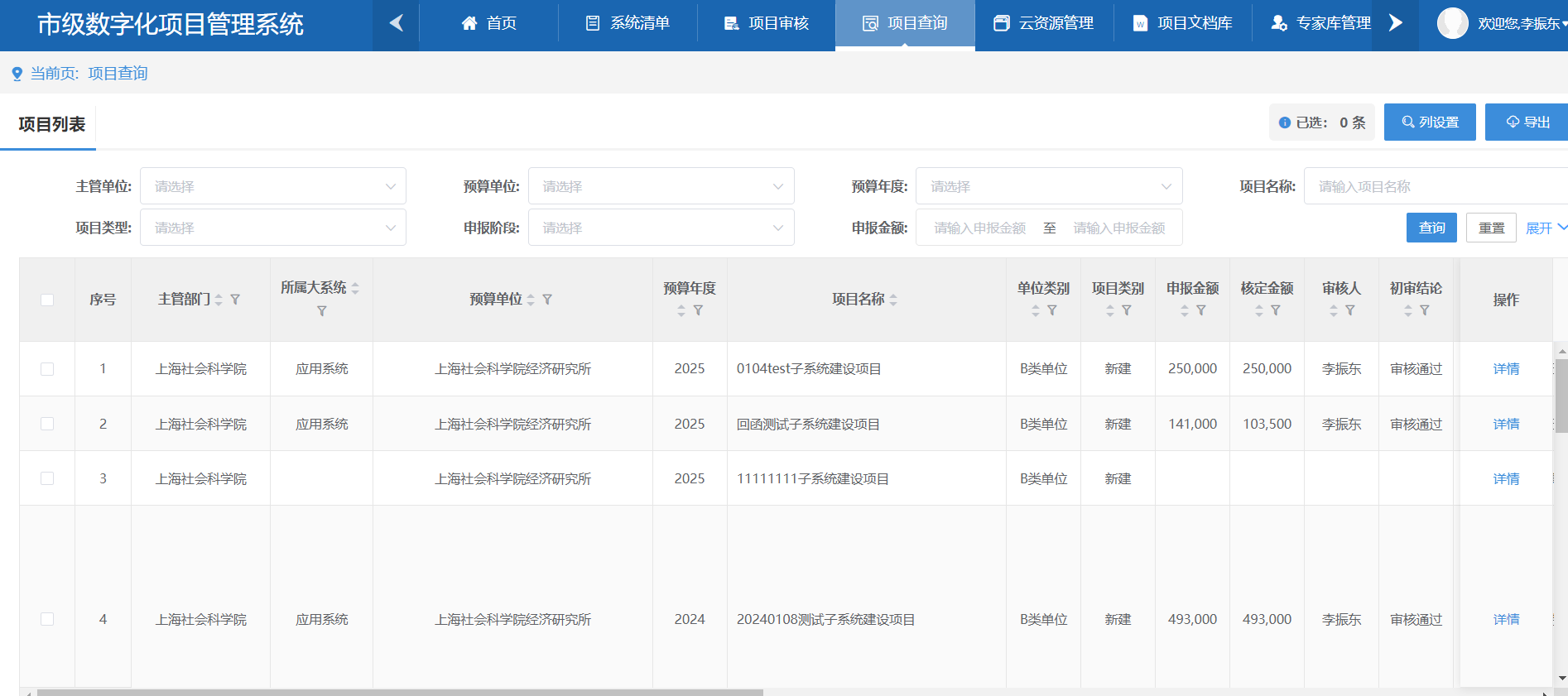Click sort arrows under 单位类别 header

click(x=1036, y=310)
